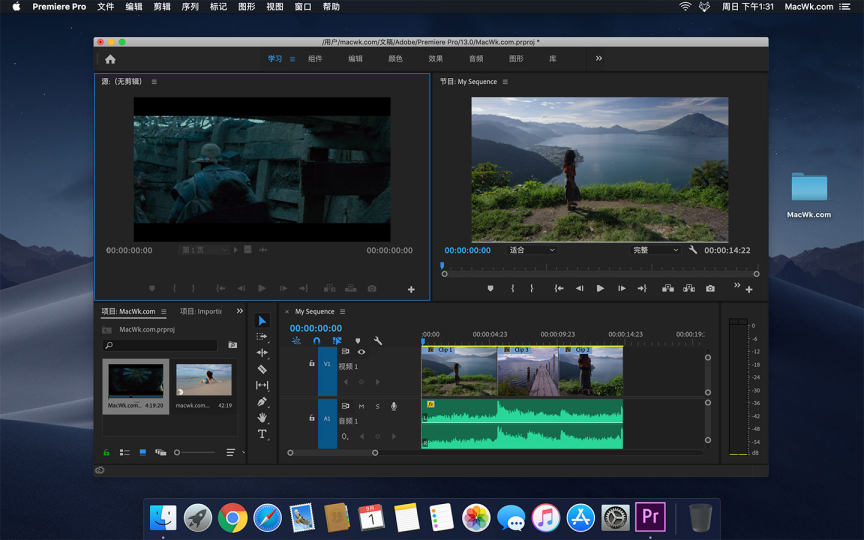The width and height of the screenshot is (864, 540).
Task: Select the Ripple Edit tool
Action: 262,353
